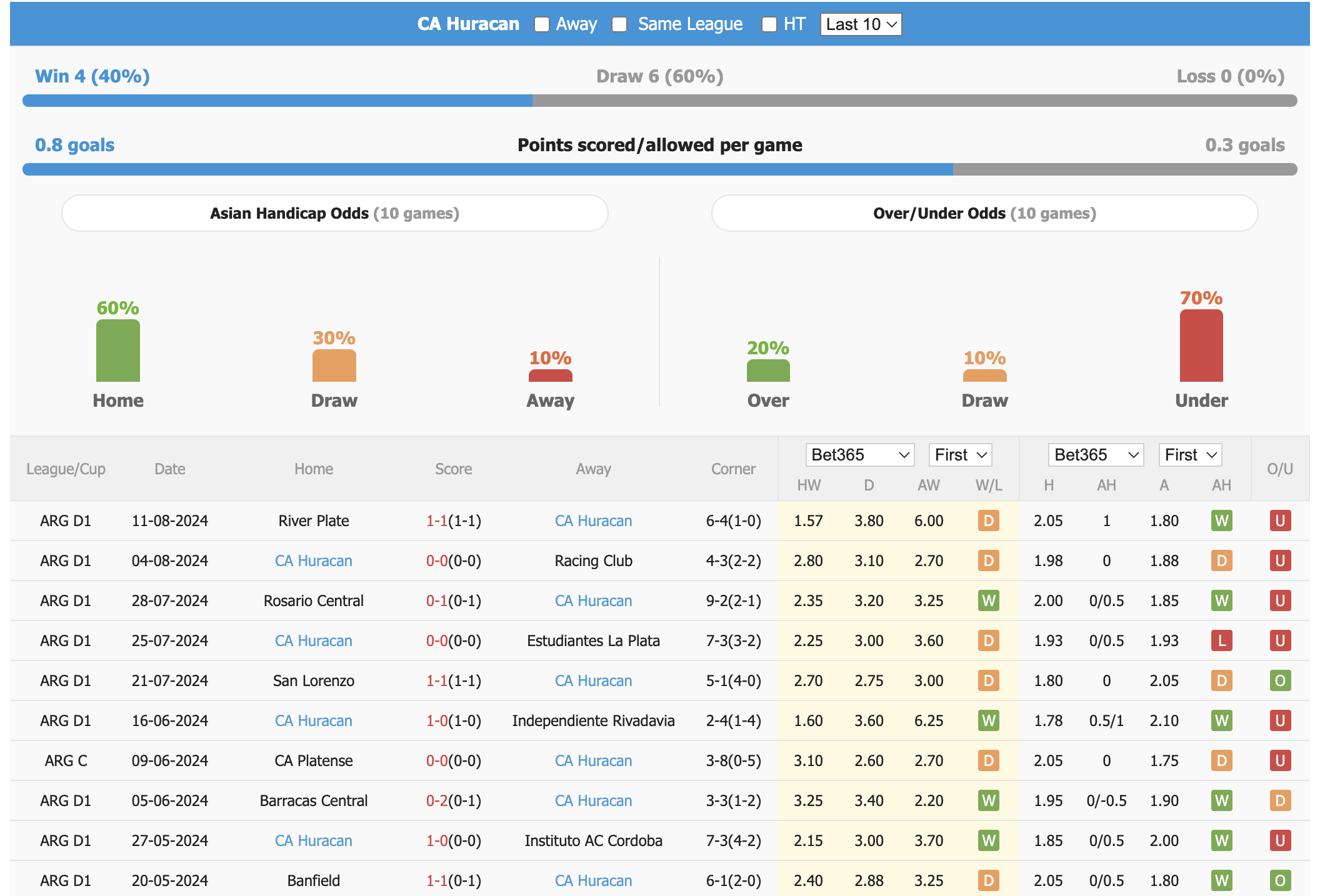Open CA Huracan link in 04-08-2024 row

(x=314, y=560)
